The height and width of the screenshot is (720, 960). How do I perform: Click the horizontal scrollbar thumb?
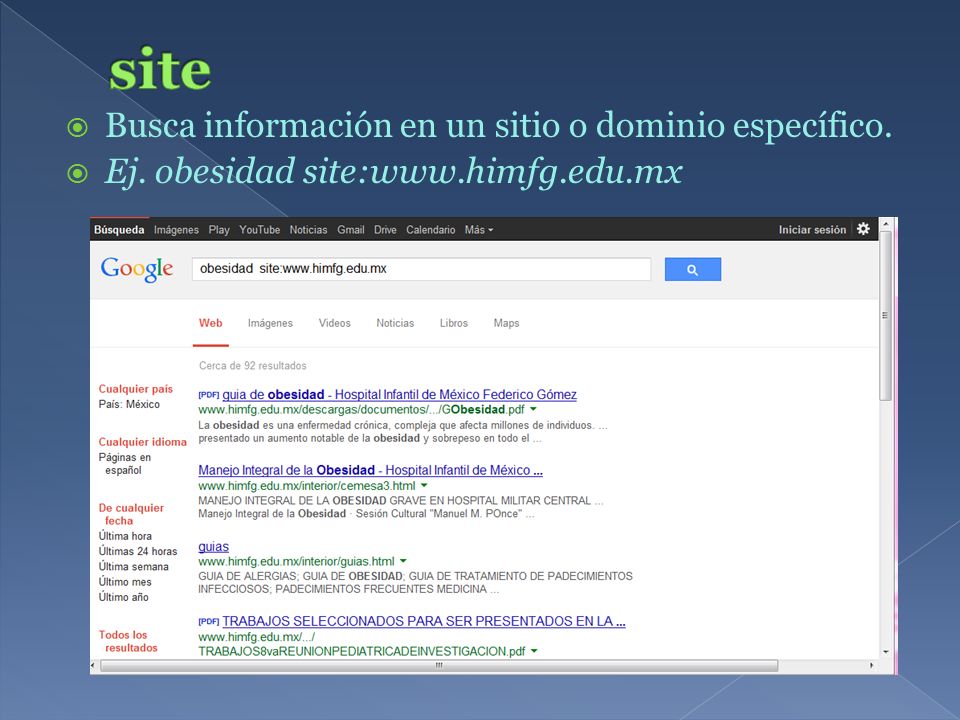(x=439, y=666)
